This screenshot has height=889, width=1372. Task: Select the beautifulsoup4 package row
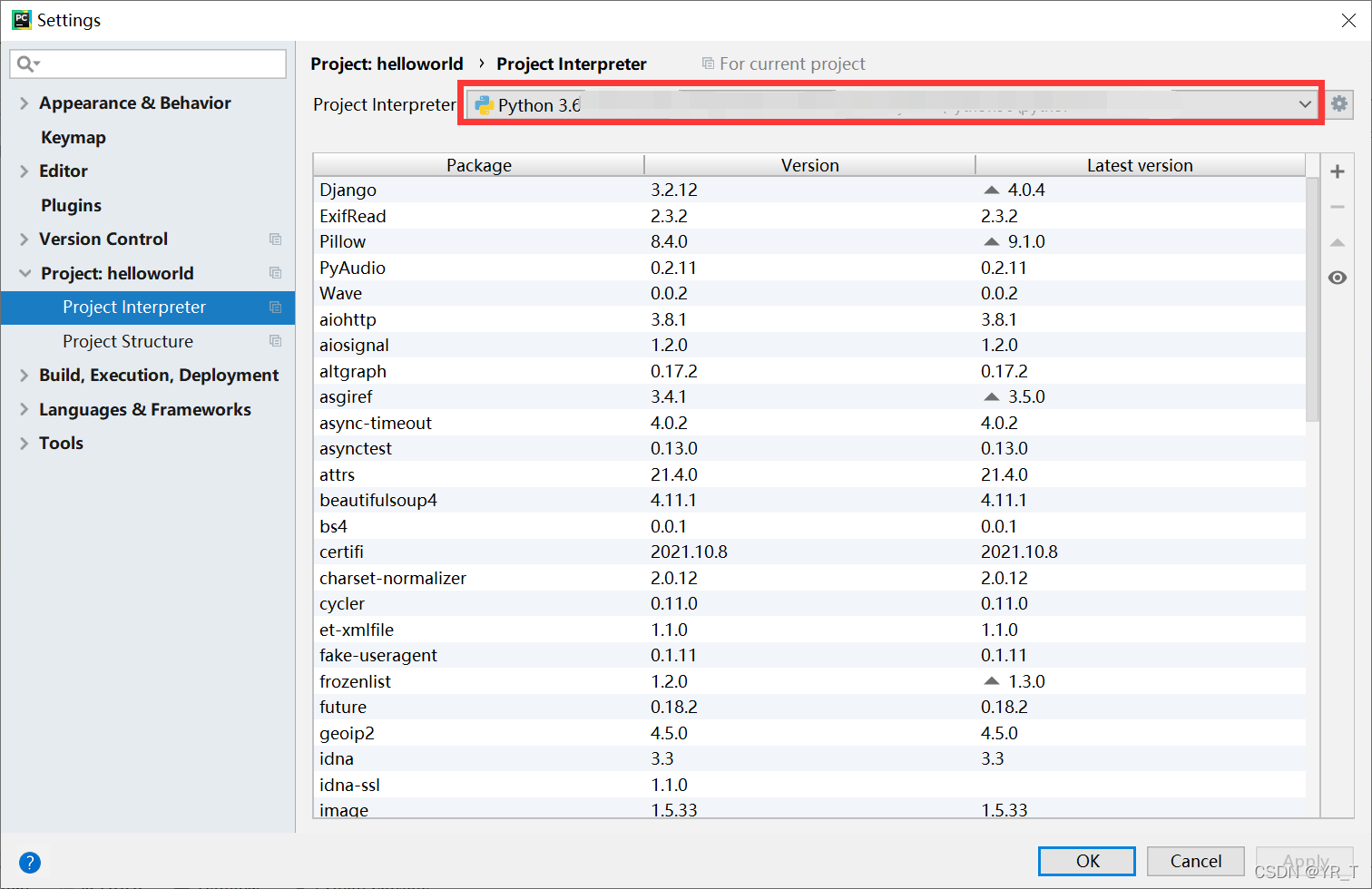809,500
